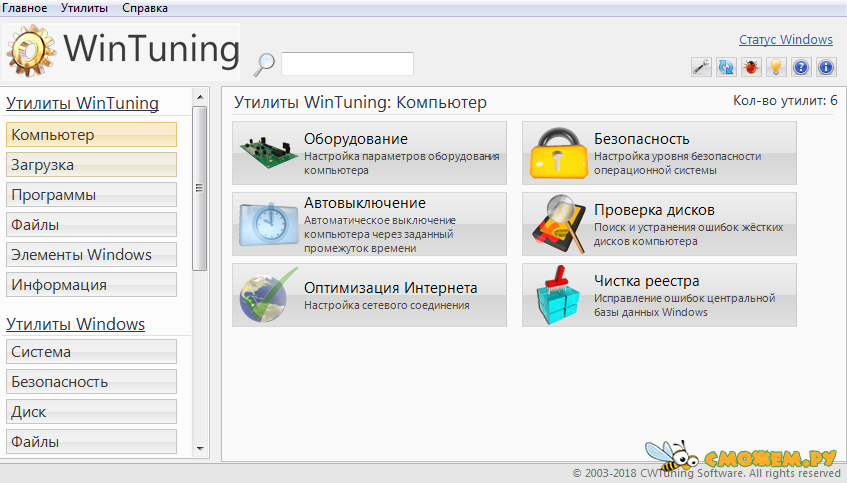This screenshot has width=847, height=483.
Task: Open the Проверка дисков title
Action: tap(654, 210)
